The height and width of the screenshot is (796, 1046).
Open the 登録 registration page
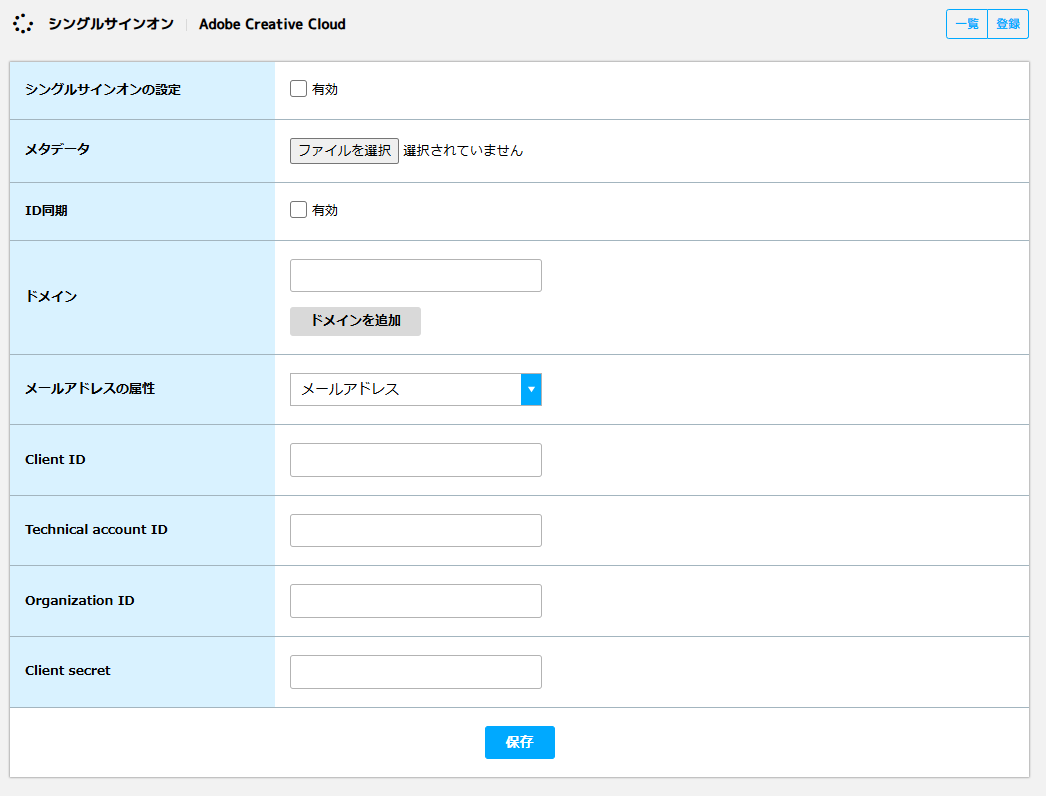(x=1008, y=24)
